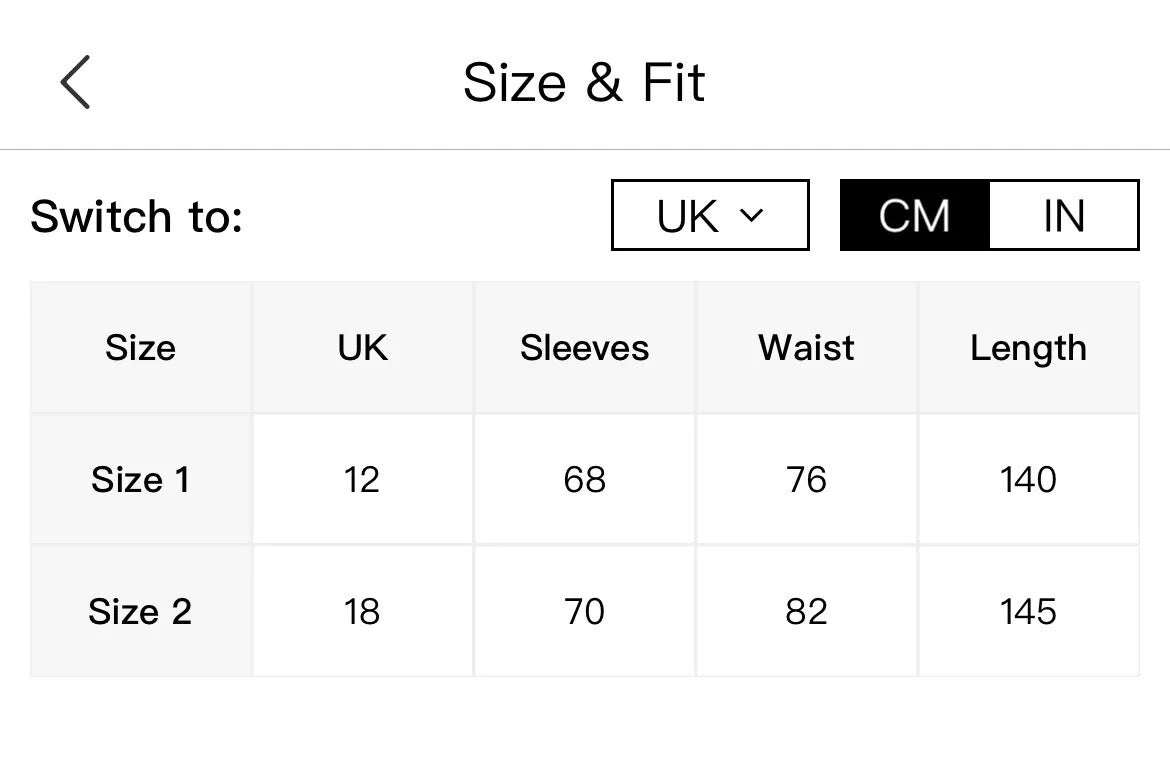Image resolution: width=1170 pixels, height=762 pixels.
Task: Click sleeves value 68 in Size 1
Action: point(584,479)
